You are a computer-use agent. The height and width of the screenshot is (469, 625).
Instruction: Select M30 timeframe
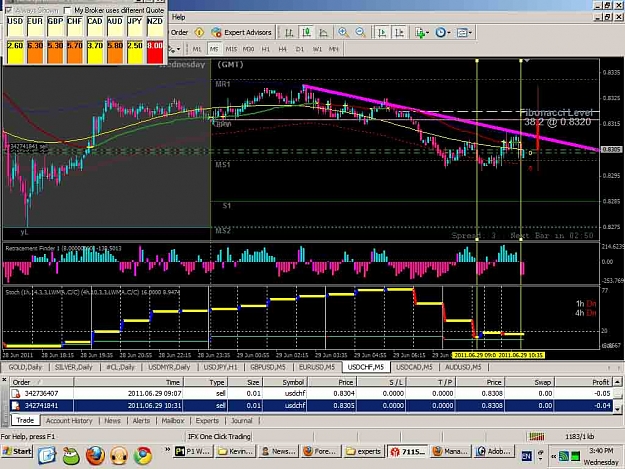coord(248,49)
